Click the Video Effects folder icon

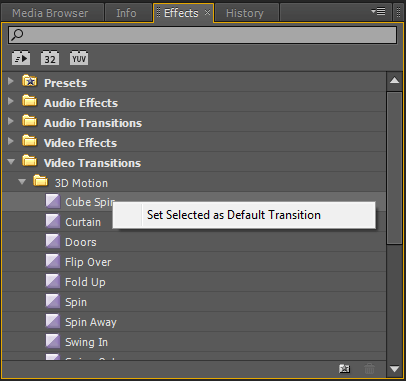coord(30,141)
